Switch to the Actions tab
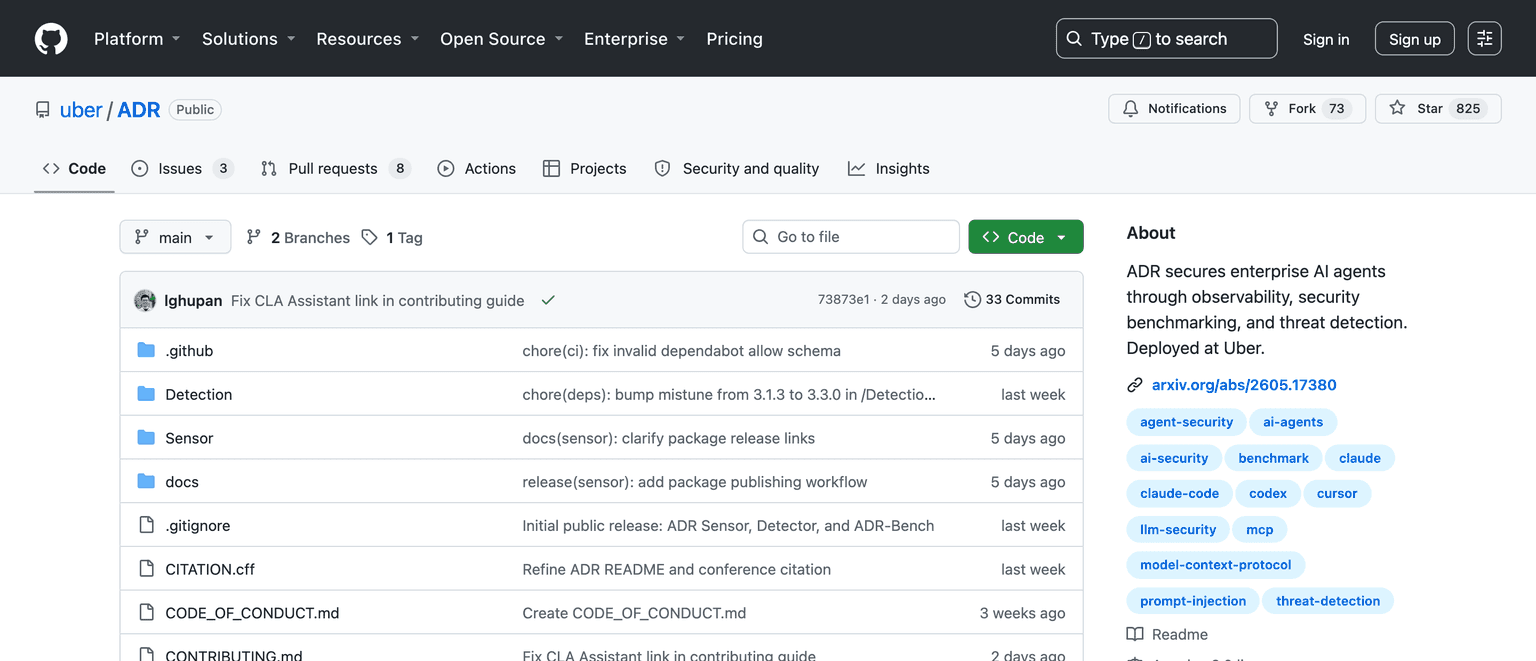This screenshot has width=1536, height=661. tap(477, 168)
